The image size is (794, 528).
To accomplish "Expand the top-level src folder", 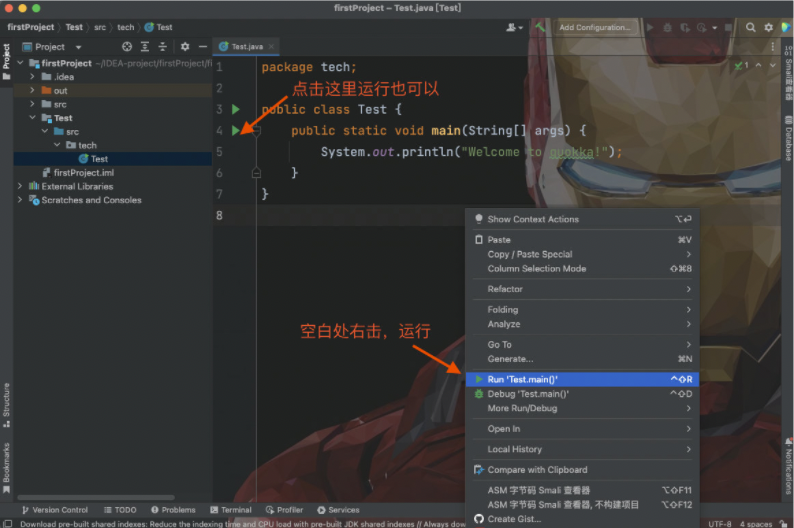I will [x=32, y=104].
